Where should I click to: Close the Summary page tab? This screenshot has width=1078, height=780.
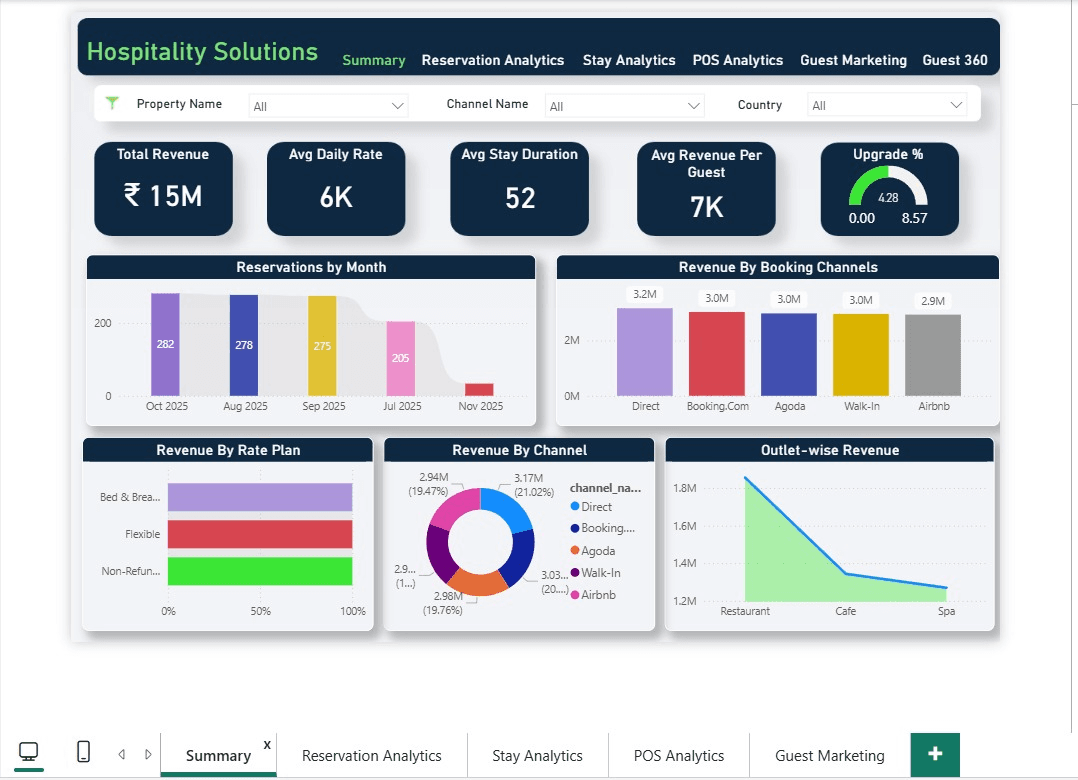(x=266, y=744)
